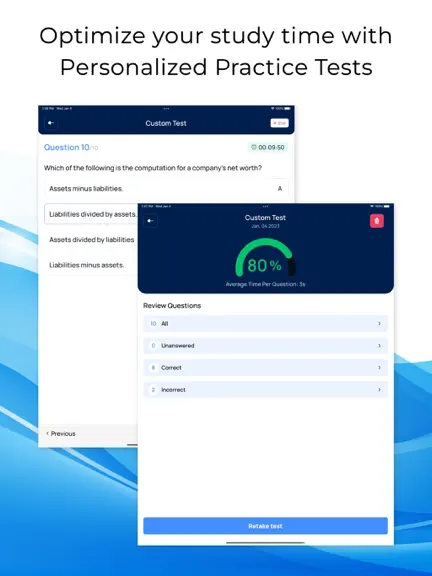Expand the Correct questions chevron
This screenshot has width=432, height=576.
click(x=379, y=368)
